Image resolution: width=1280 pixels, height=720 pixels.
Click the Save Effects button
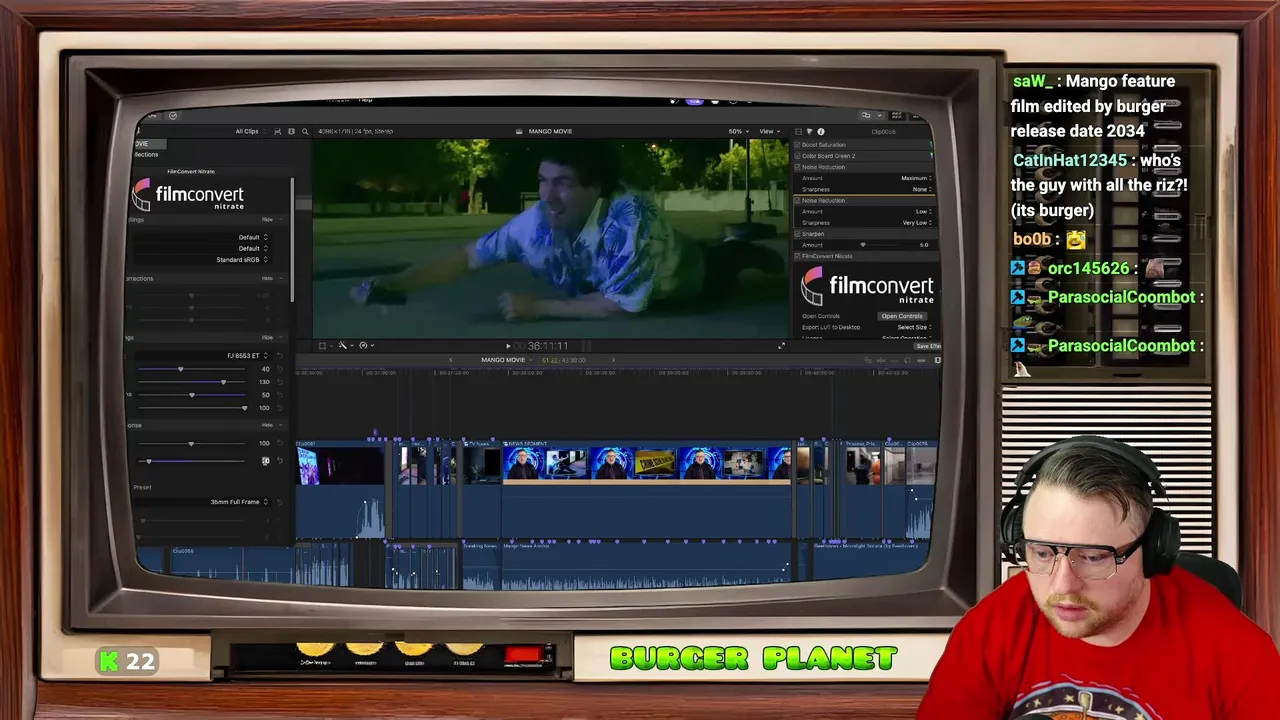(x=928, y=346)
